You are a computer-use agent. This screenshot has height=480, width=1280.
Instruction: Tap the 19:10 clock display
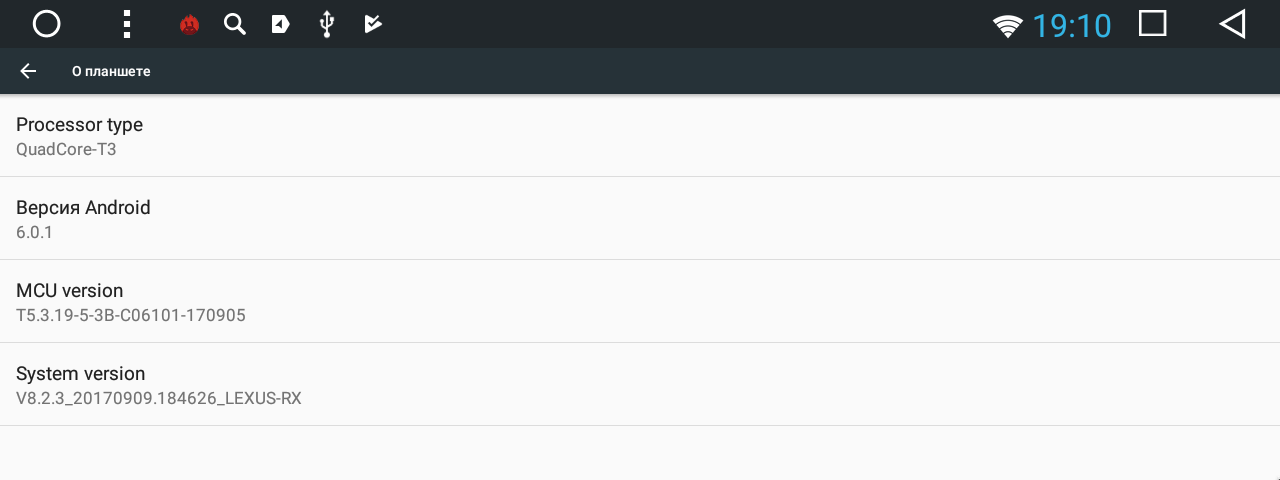click(x=1072, y=25)
